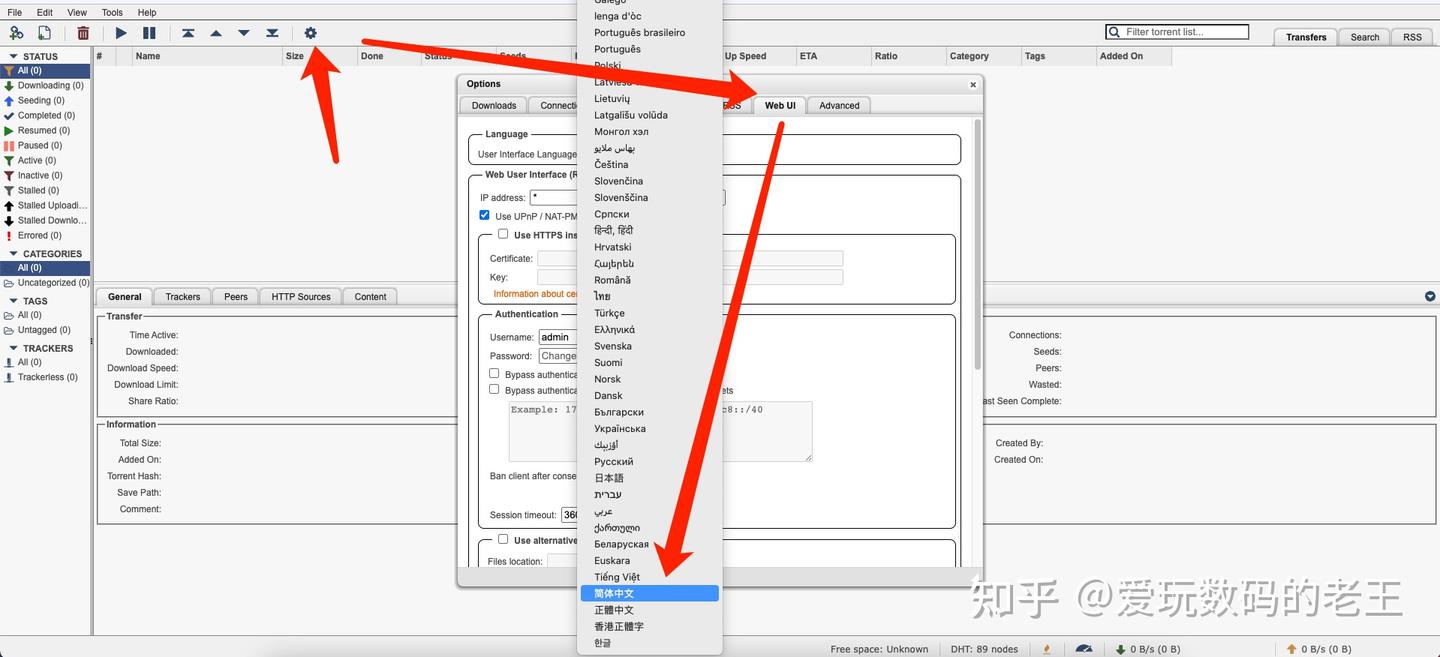Click the Resume play icon in toolbar
This screenshot has height=657, width=1440.
tap(121, 33)
